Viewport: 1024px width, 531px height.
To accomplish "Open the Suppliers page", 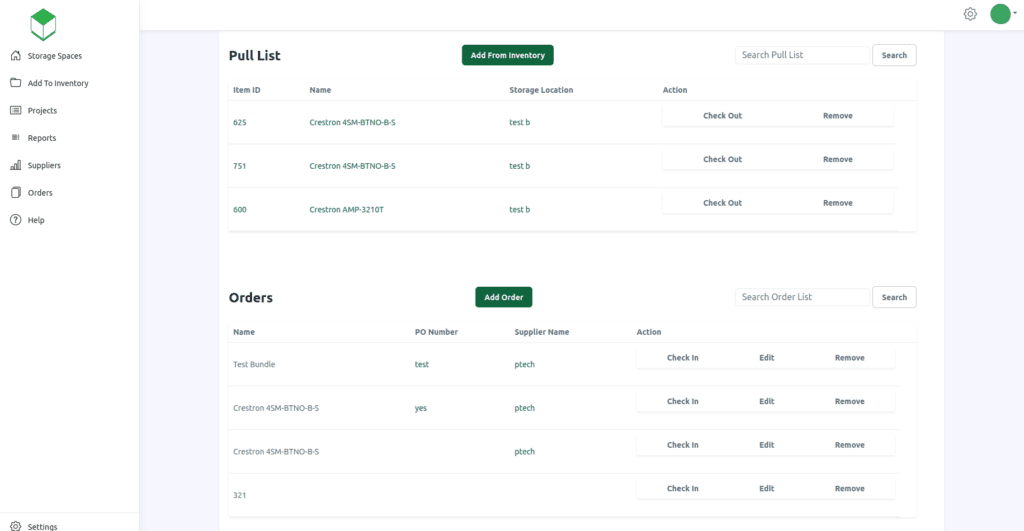I will (x=44, y=166).
